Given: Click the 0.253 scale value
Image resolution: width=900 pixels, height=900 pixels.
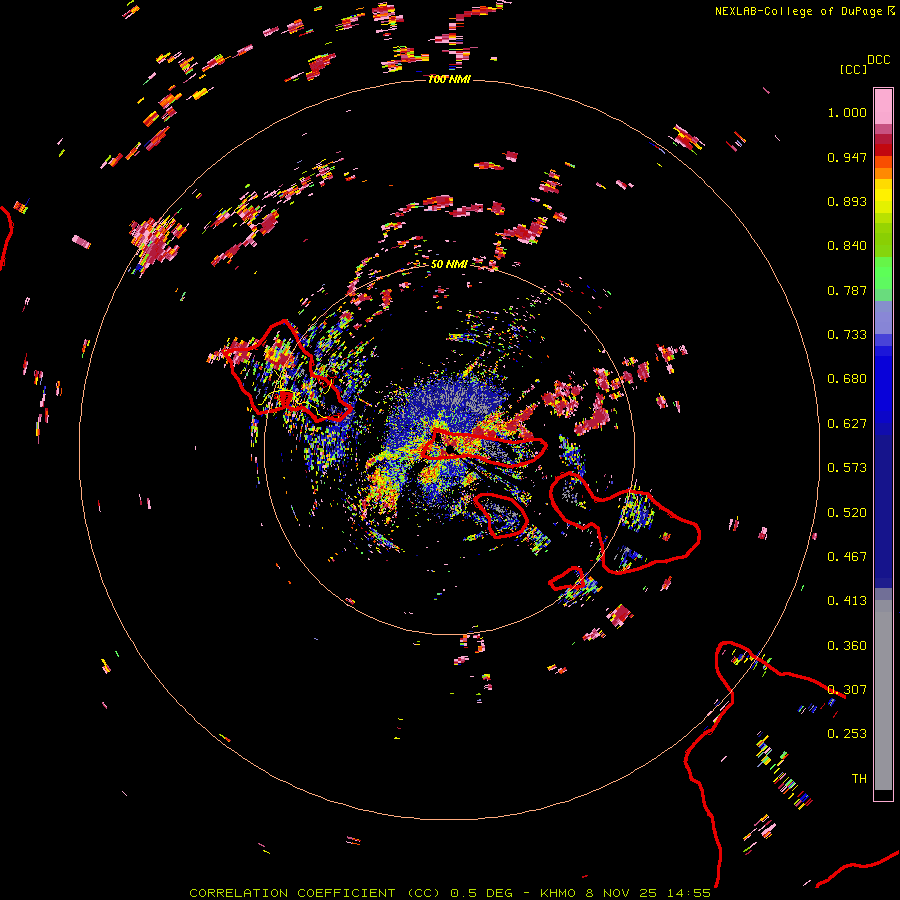Looking at the screenshot, I should [x=847, y=734].
